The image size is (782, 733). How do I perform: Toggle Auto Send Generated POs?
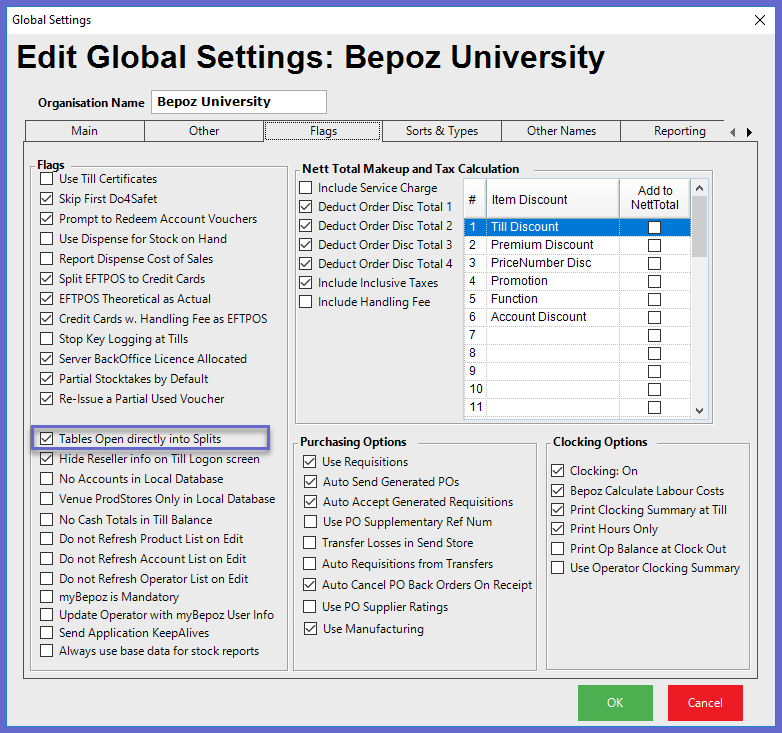click(x=310, y=481)
